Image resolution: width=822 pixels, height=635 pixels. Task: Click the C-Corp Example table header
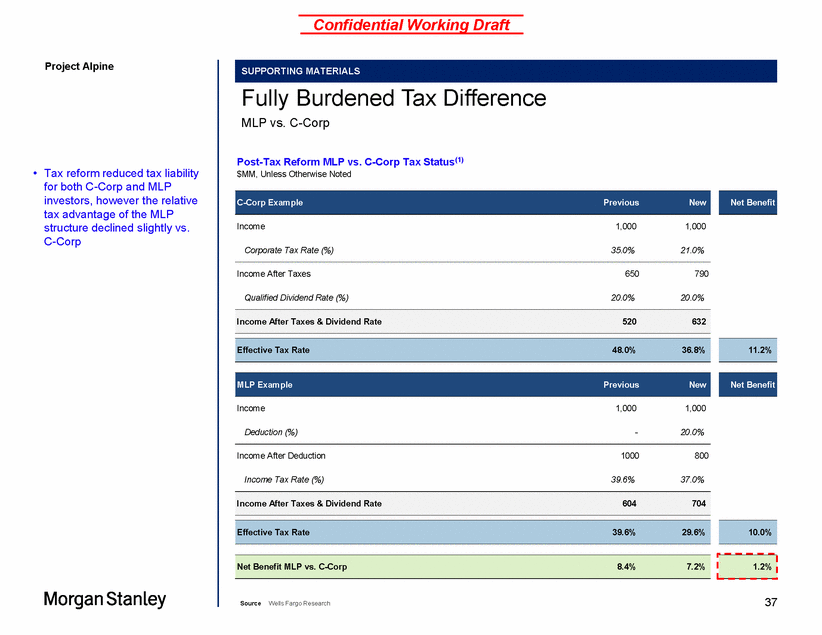270,203
